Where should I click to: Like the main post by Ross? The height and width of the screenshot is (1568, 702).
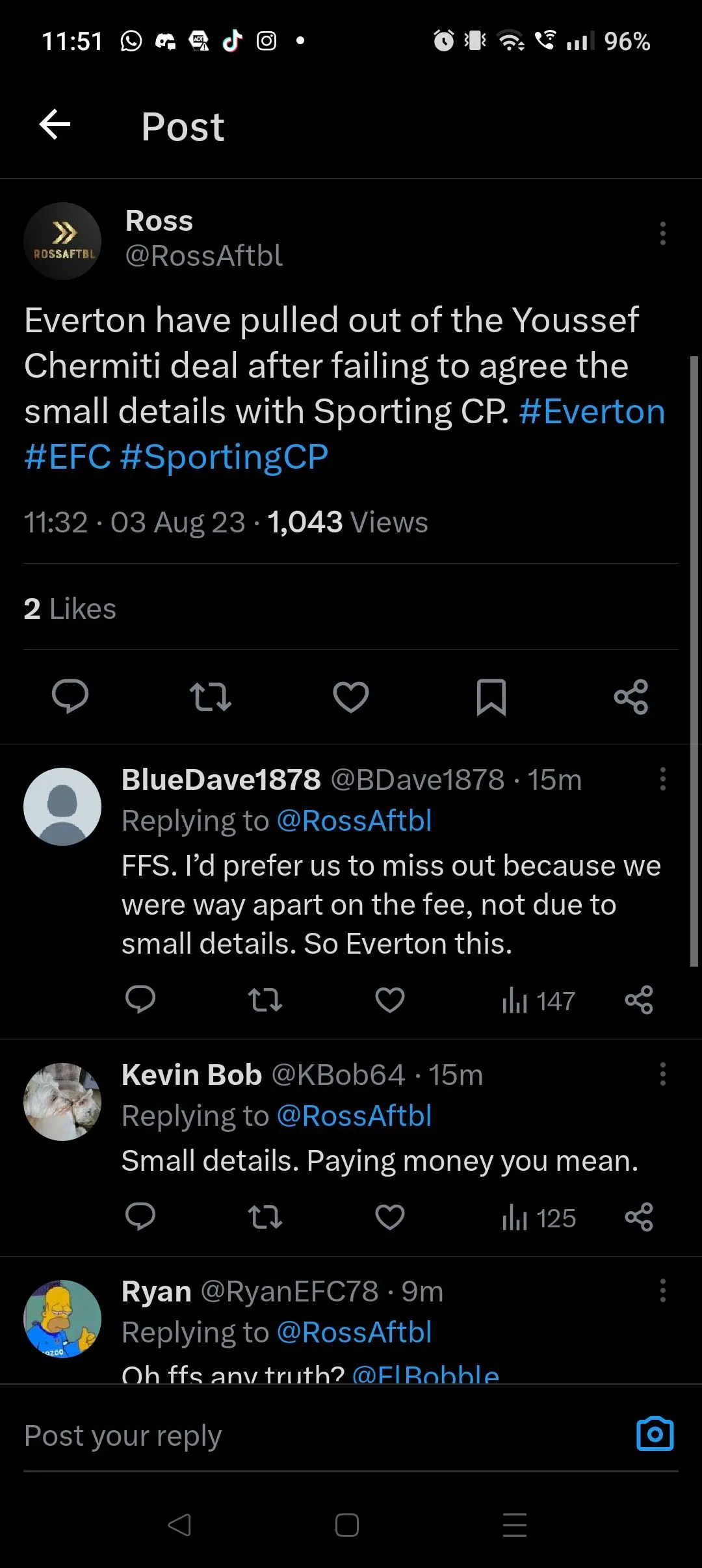click(351, 697)
